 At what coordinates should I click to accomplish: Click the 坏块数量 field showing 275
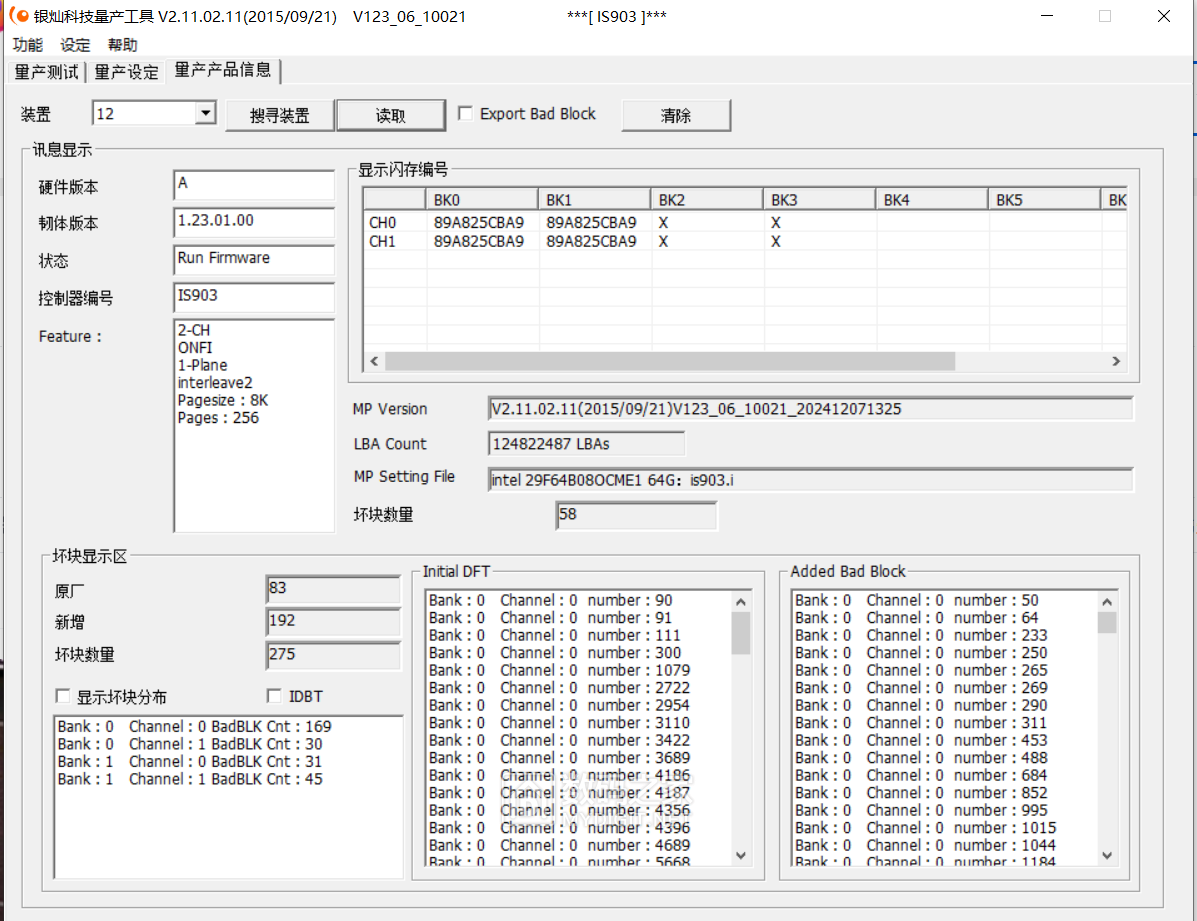click(x=334, y=655)
